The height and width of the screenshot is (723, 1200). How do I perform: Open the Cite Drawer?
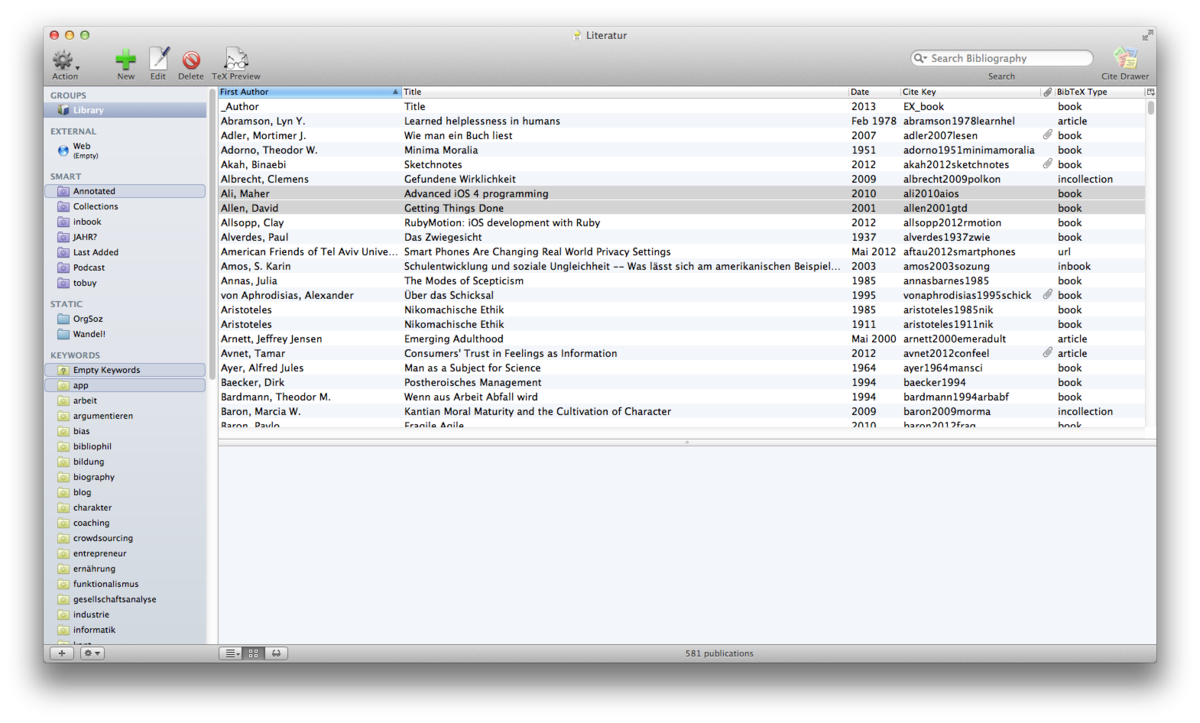(x=1124, y=60)
